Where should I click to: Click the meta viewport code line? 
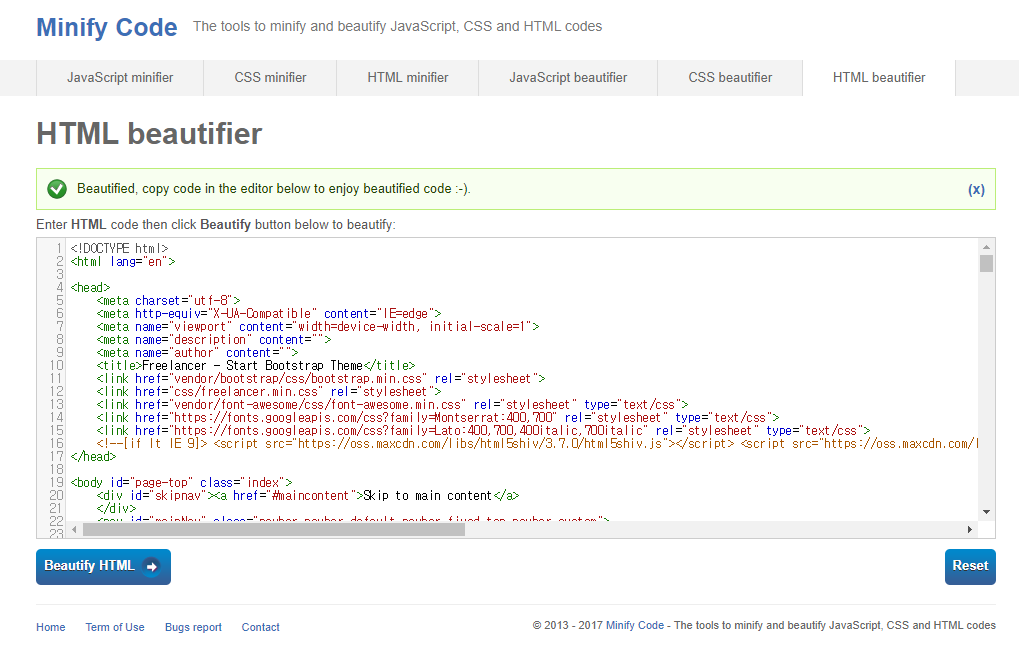(318, 326)
